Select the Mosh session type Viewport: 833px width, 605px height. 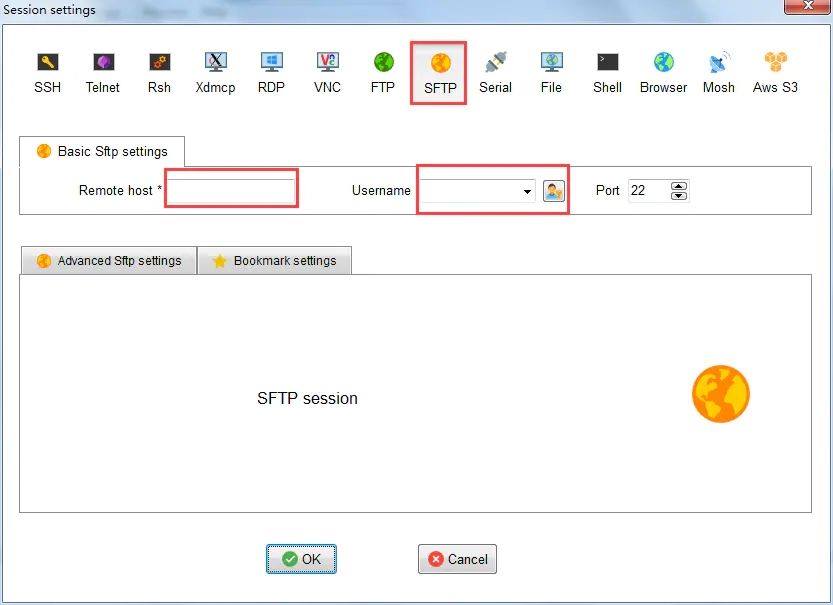coord(718,70)
